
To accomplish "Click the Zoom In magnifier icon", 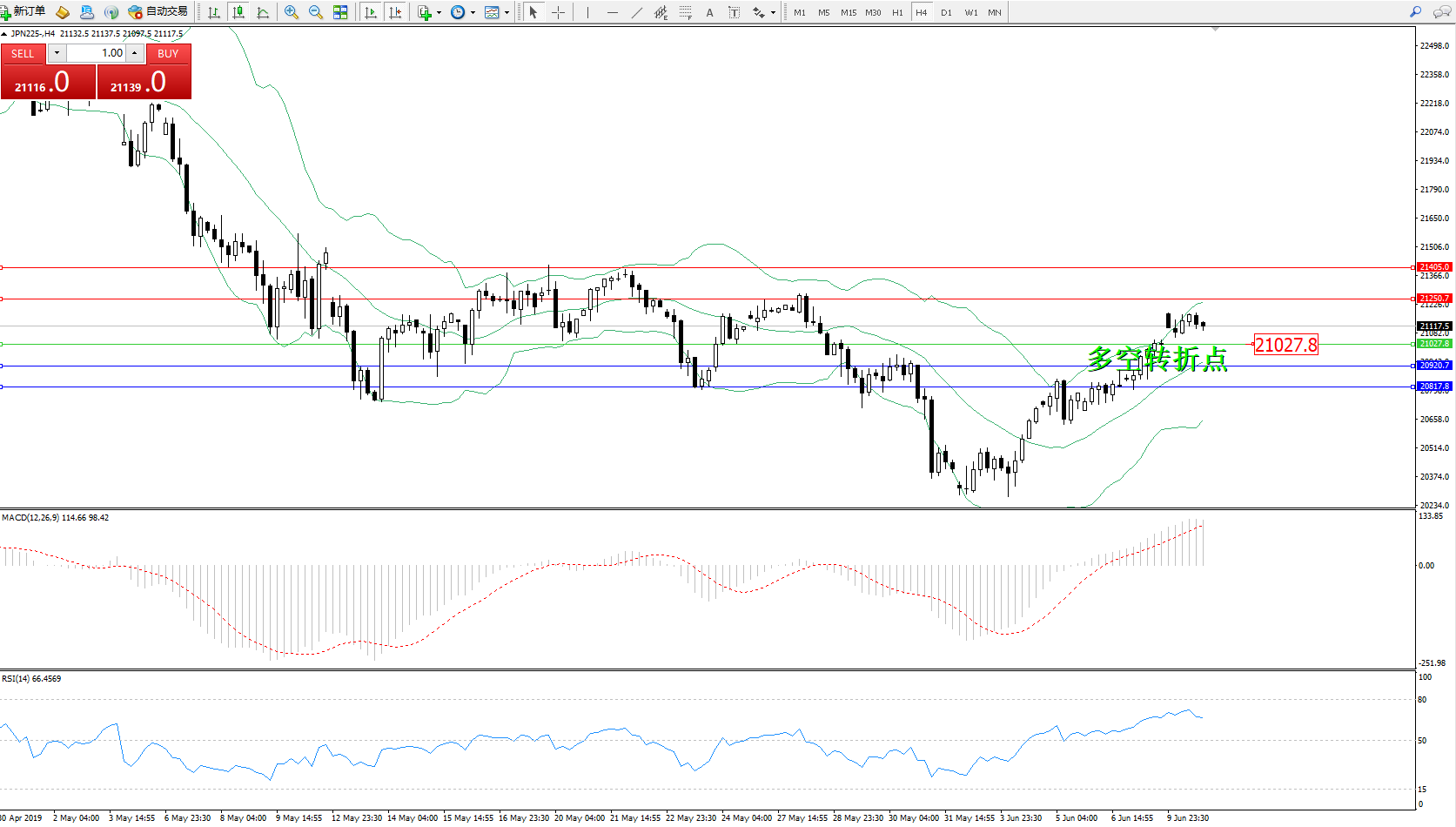I will coord(292,12).
